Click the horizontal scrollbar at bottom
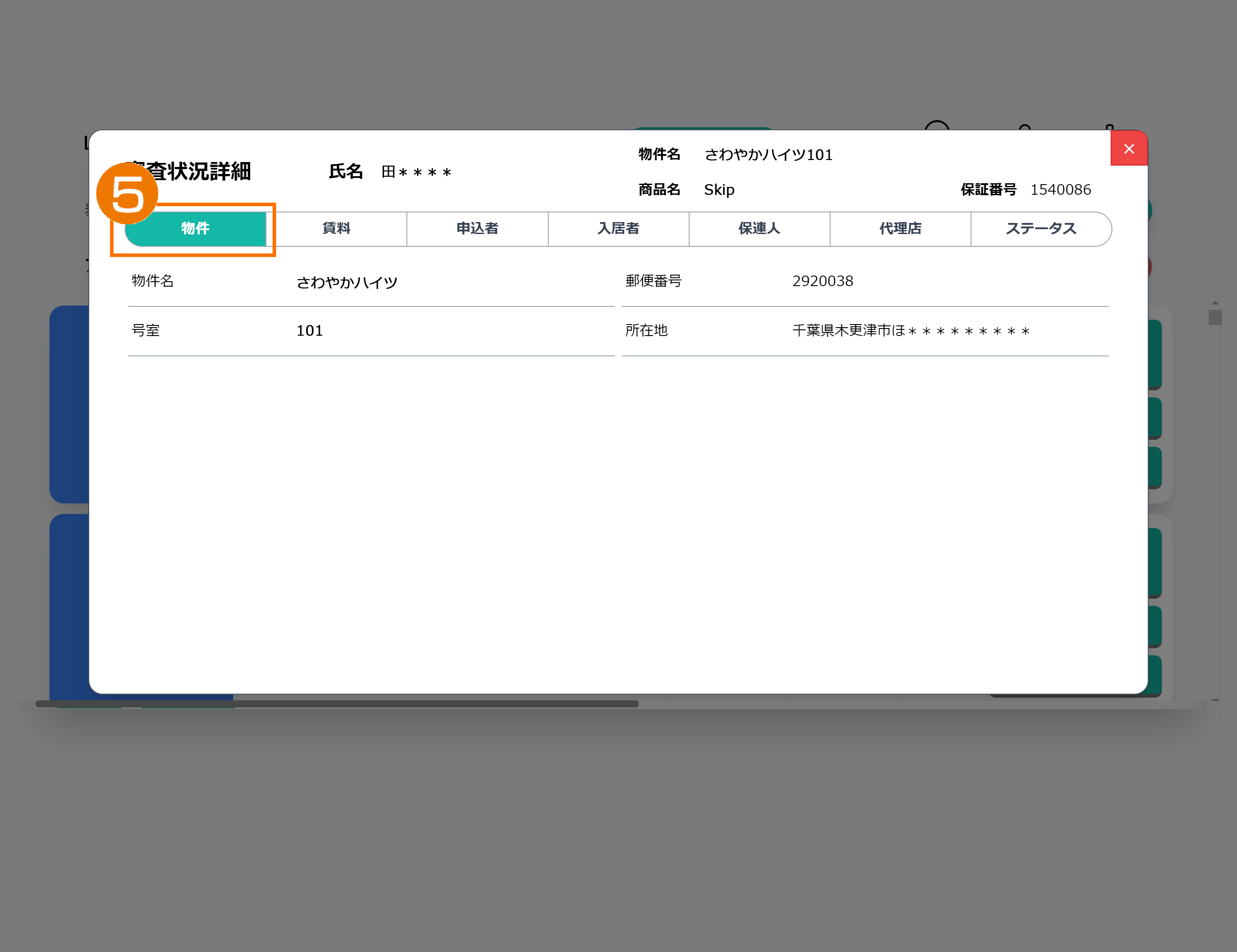 [337, 704]
